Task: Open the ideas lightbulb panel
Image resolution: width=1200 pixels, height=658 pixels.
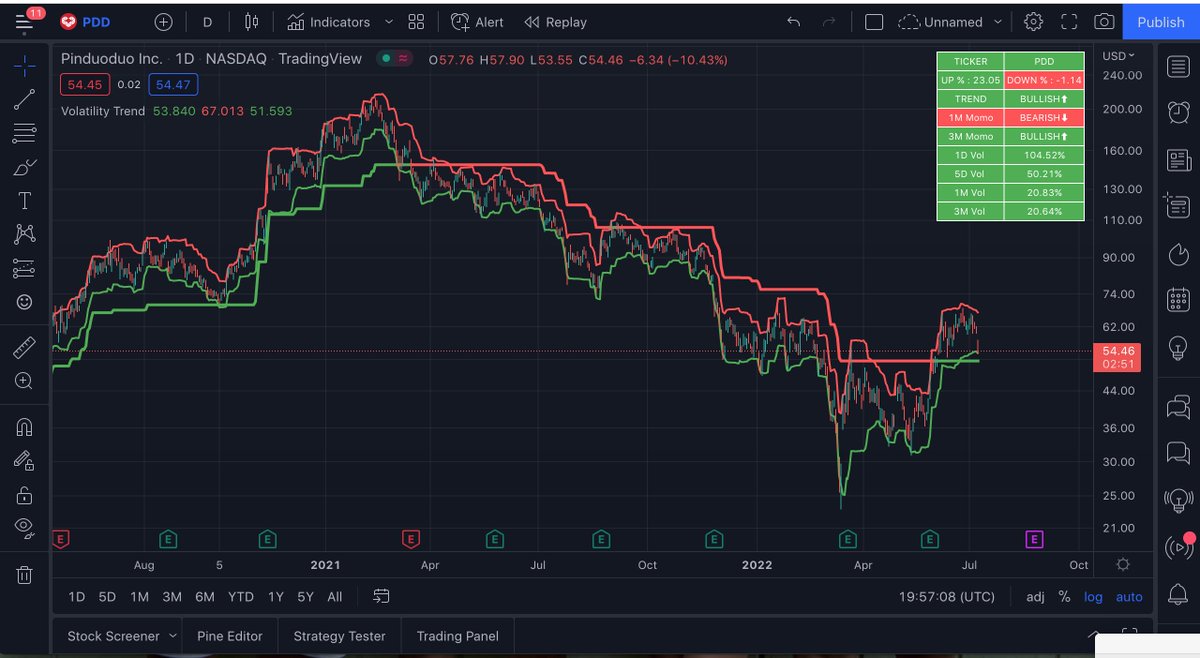Action: click(1179, 346)
